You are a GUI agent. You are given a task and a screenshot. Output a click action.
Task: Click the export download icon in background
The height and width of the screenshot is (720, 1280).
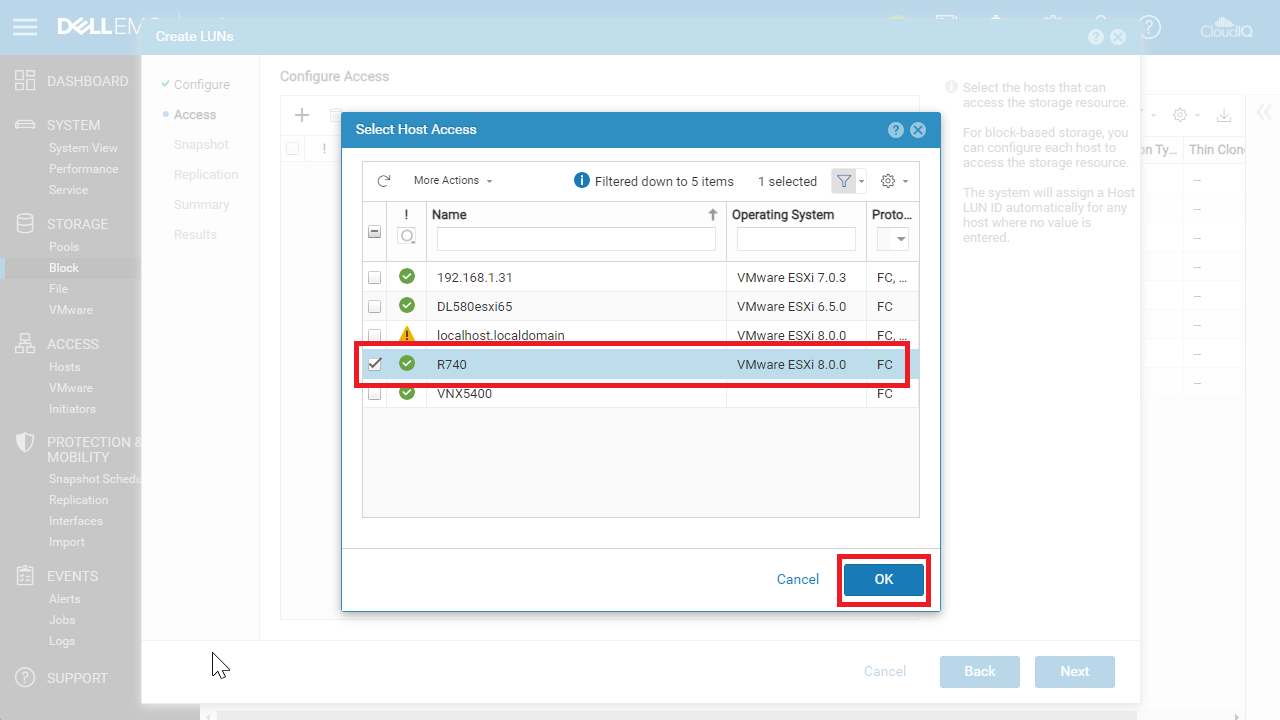(1223, 115)
